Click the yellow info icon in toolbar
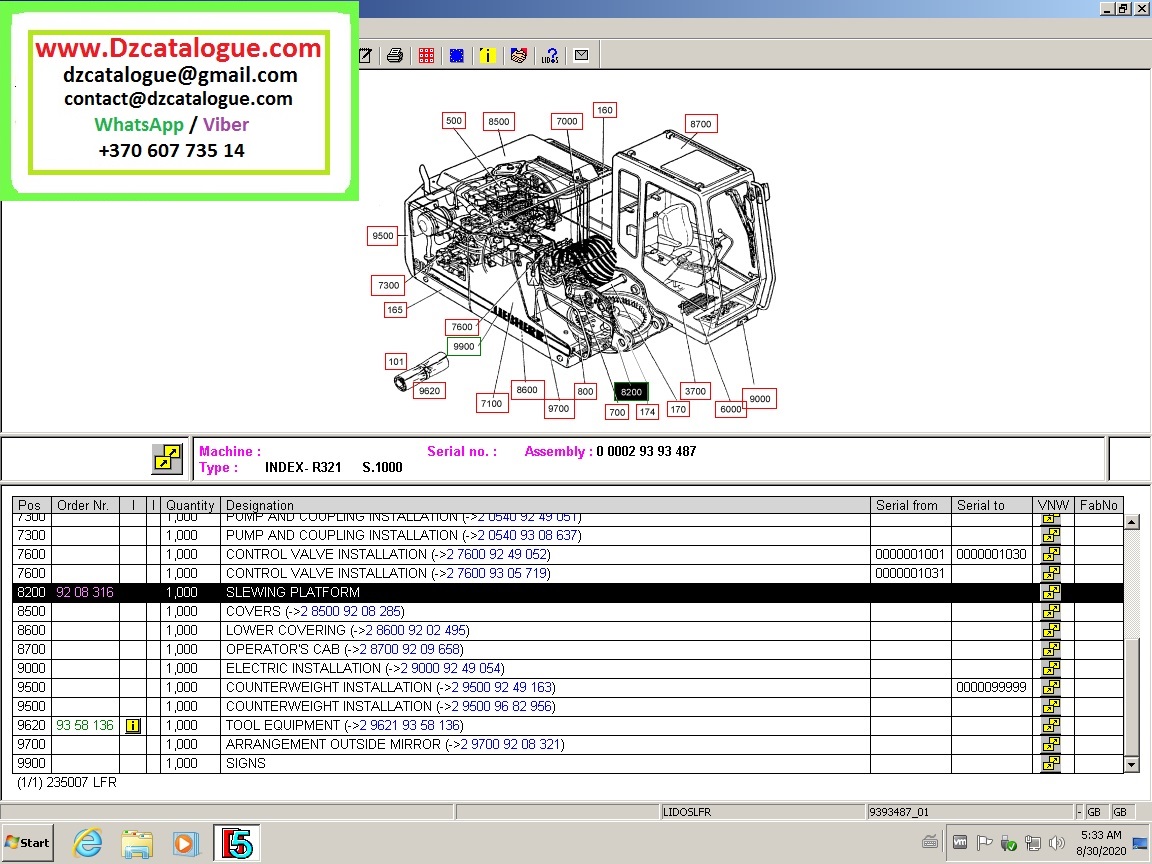Viewport: 1152px width, 864px height. [487, 56]
